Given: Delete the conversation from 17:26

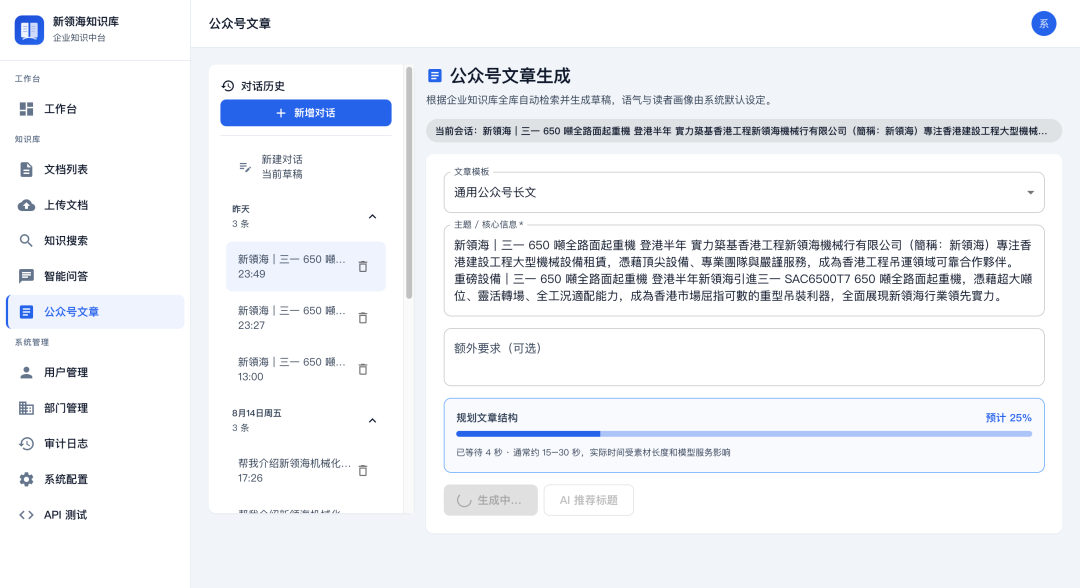Looking at the screenshot, I should (x=363, y=471).
